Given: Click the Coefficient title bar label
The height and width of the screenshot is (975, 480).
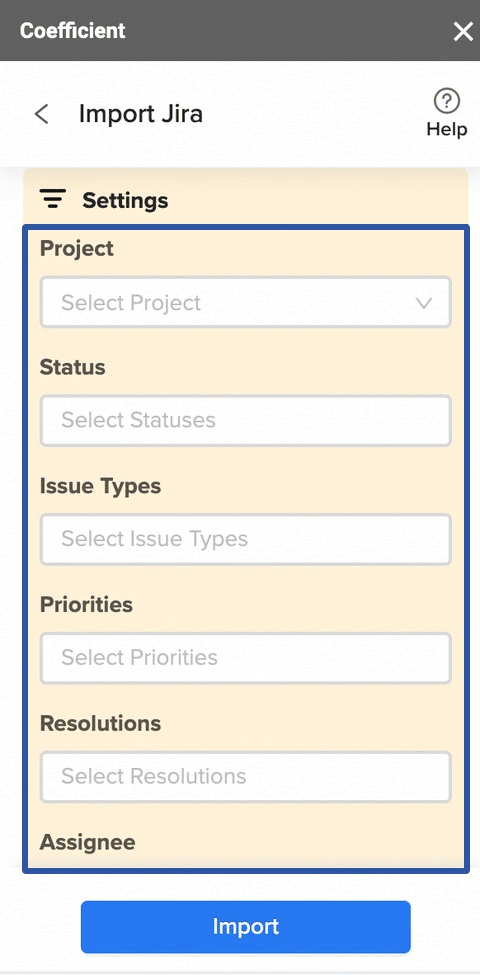Looking at the screenshot, I should click(x=73, y=30).
